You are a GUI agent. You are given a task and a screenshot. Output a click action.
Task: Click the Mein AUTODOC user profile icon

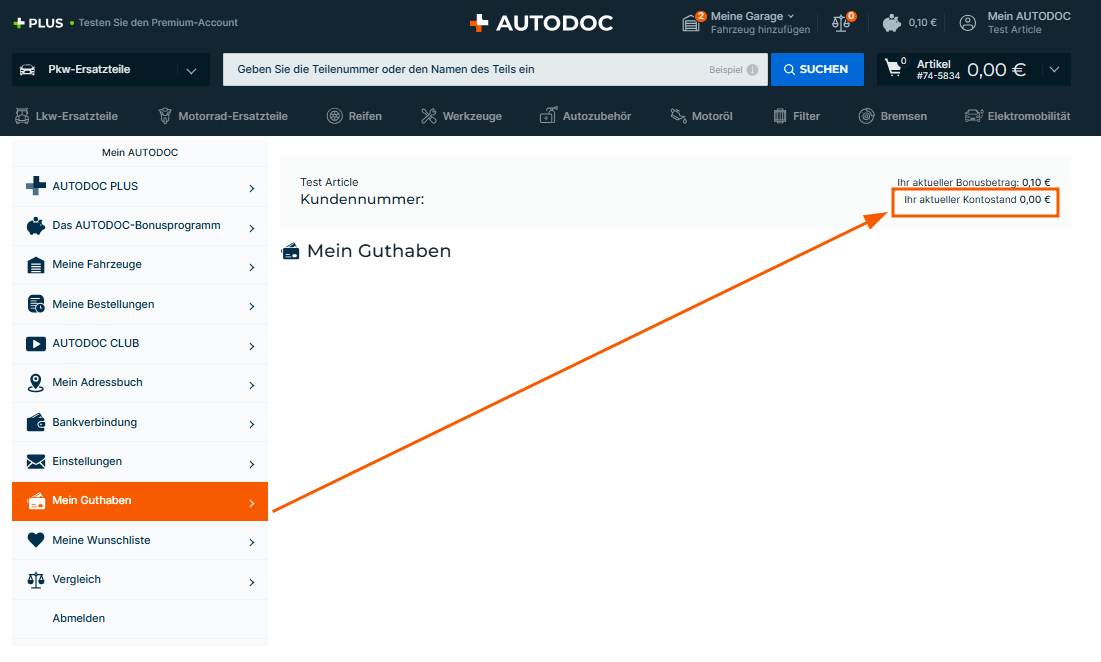[x=967, y=22]
